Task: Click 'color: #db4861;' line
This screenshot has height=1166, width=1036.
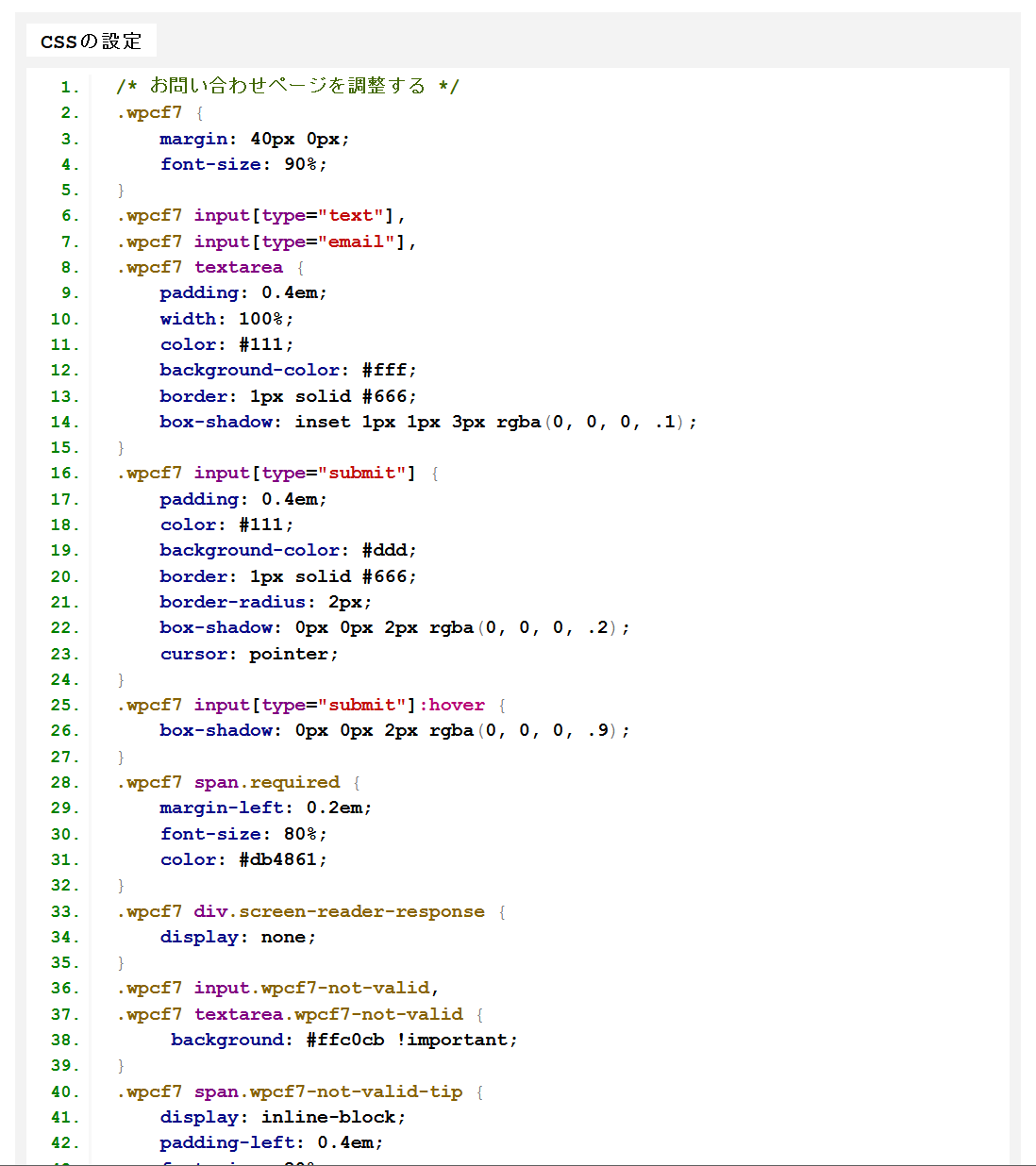Action: pos(243,860)
